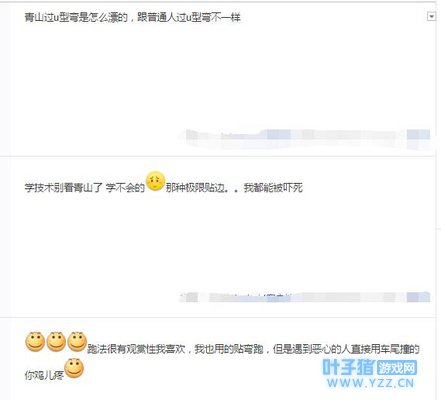
Task: Click the third smiley before 跑法很有观赏性
Action: pyautogui.click(x=77, y=342)
